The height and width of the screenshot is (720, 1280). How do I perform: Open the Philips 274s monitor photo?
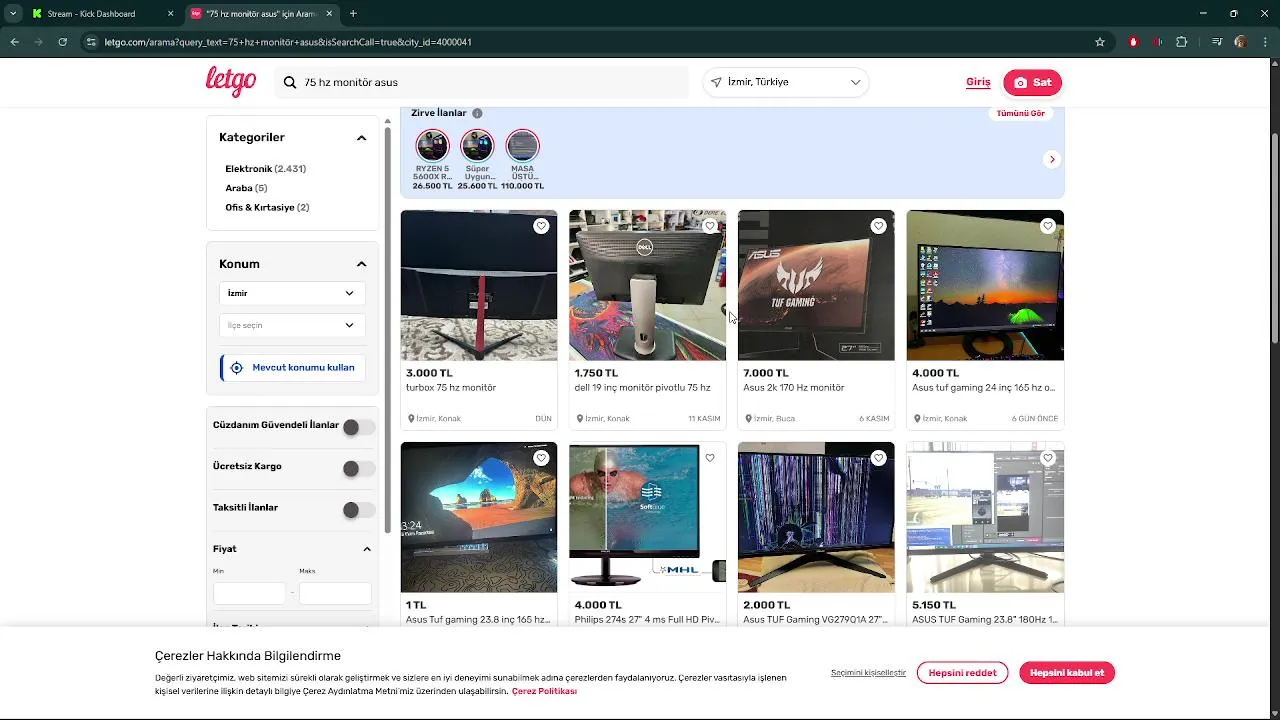pos(648,517)
